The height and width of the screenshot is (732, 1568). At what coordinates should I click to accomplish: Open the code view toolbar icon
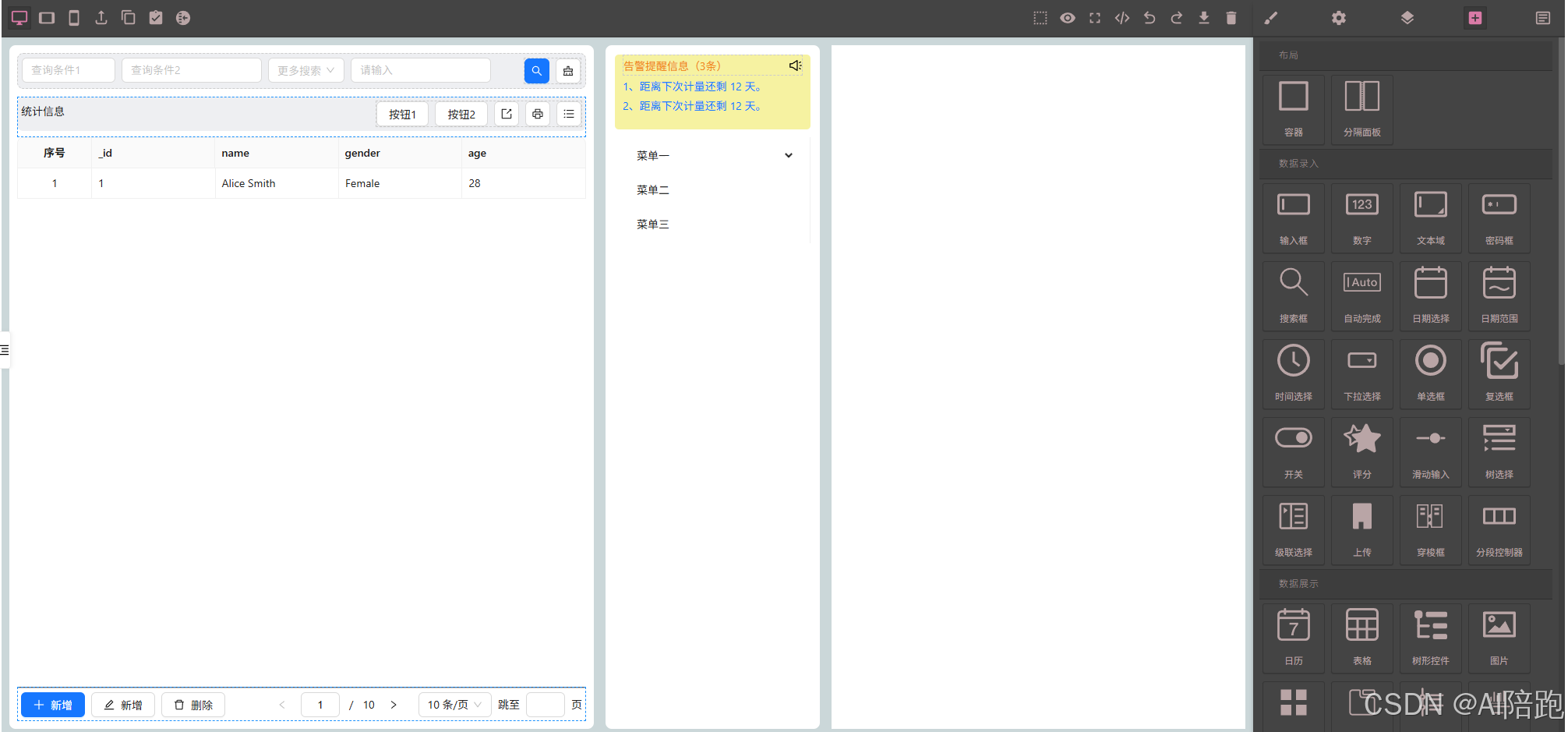pyautogui.click(x=1122, y=17)
